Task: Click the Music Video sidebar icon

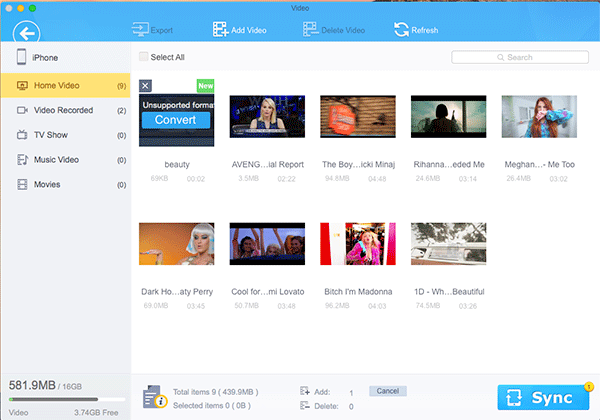Action: tap(22, 160)
